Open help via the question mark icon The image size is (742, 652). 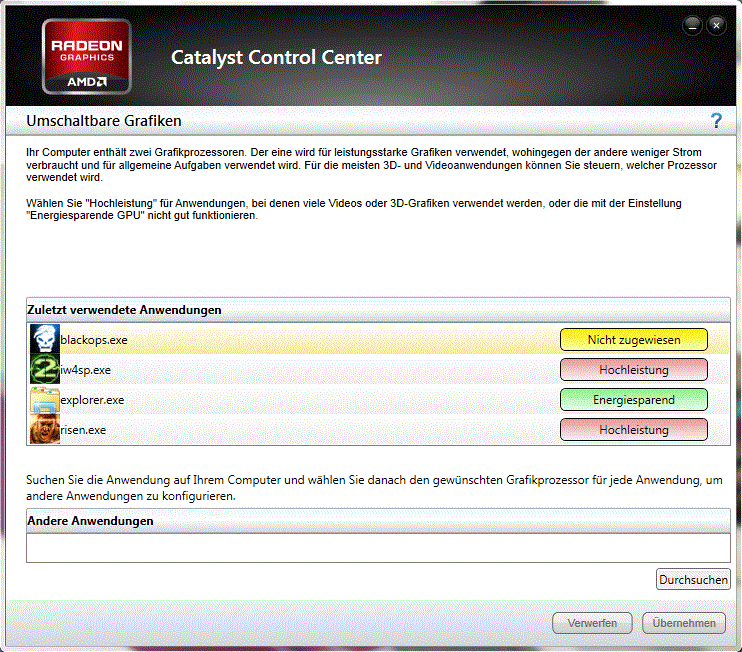pyautogui.click(x=716, y=121)
